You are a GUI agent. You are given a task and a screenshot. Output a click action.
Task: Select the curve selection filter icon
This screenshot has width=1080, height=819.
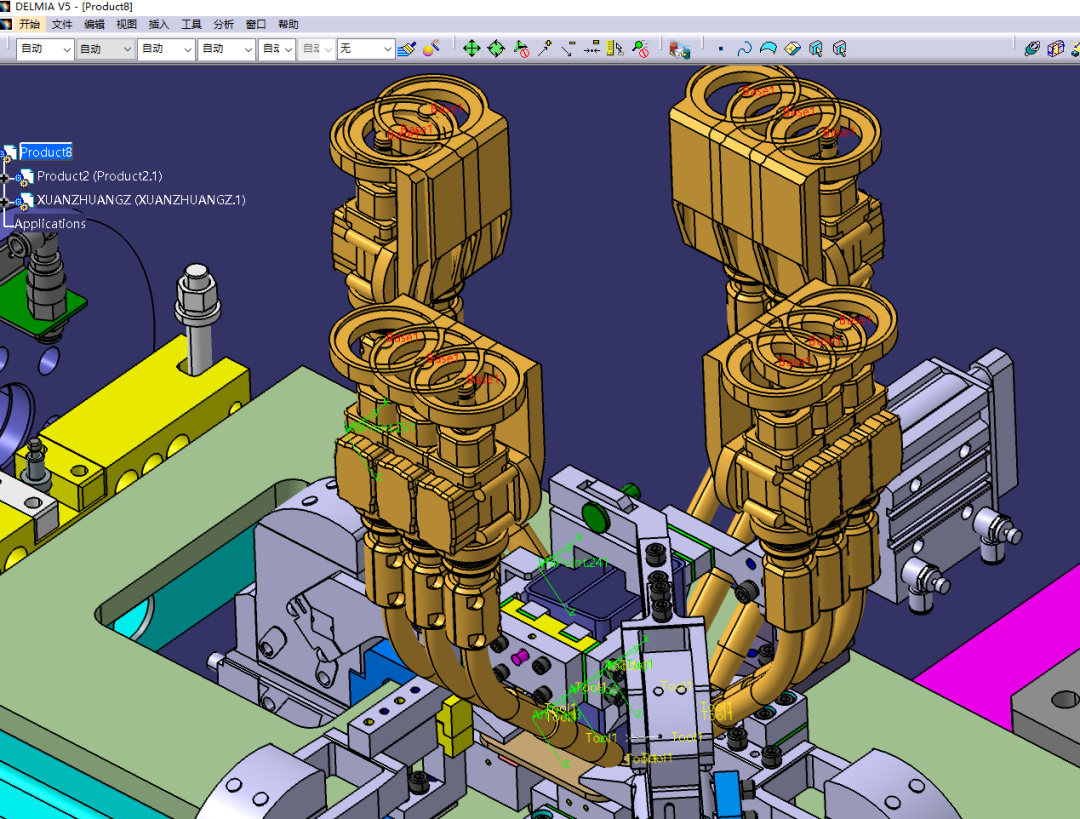pos(745,49)
